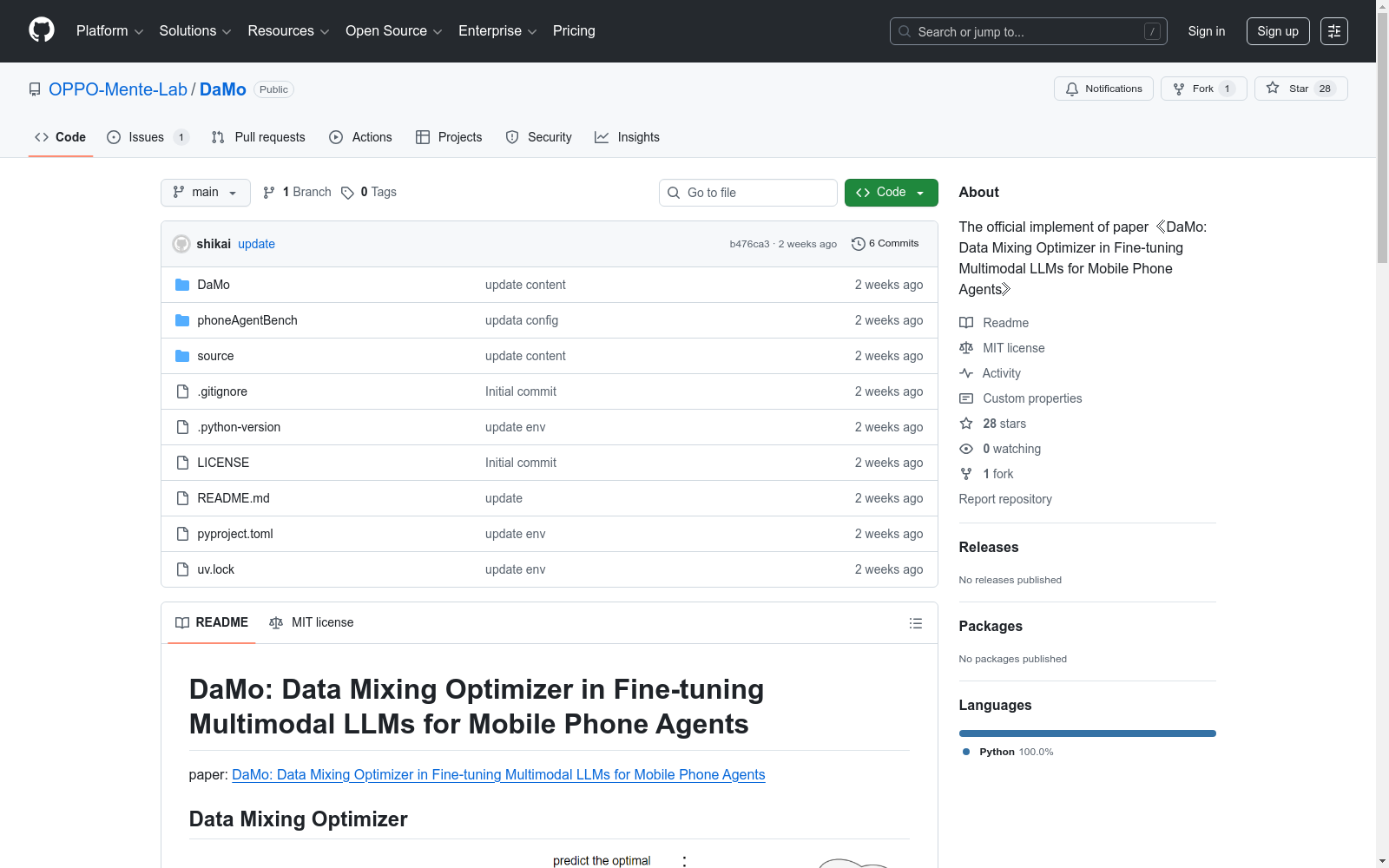
Task: Open the Pull requests tab
Action: click(x=258, y=137)
